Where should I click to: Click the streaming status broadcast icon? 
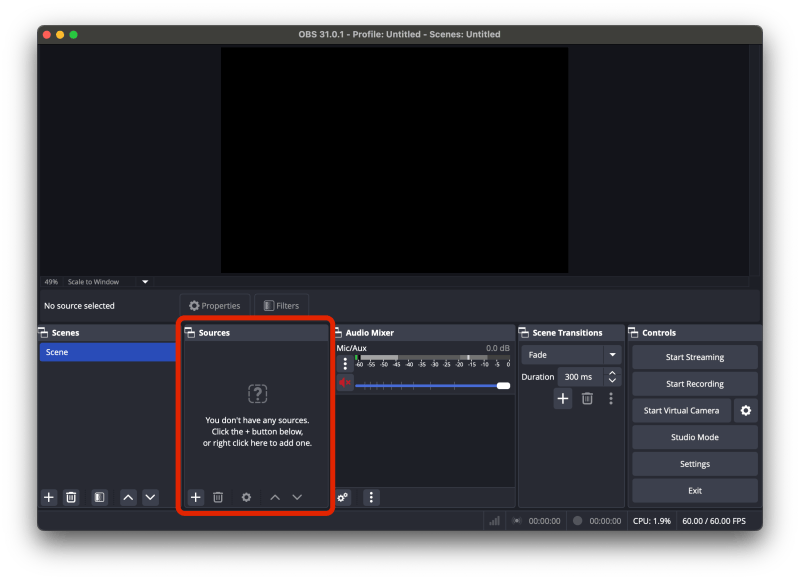[x=517, y=521]
